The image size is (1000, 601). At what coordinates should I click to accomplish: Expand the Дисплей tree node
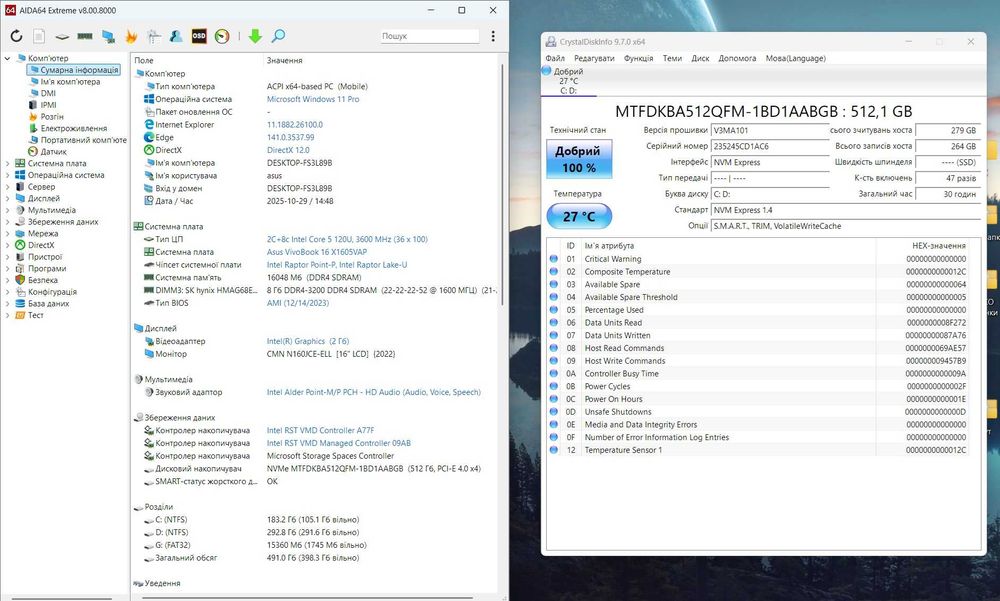[x=7, y=198]
